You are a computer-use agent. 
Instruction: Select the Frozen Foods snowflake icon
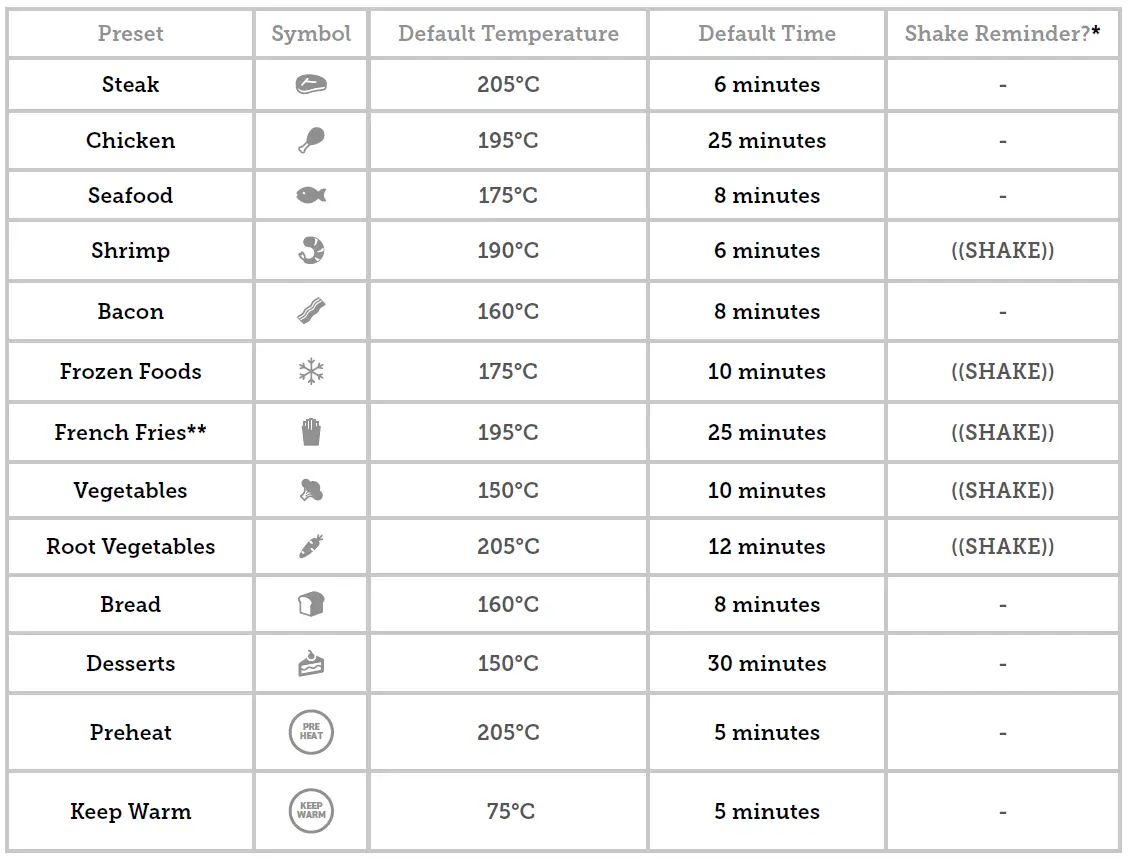pyautogui.click(x=311, y=372)
